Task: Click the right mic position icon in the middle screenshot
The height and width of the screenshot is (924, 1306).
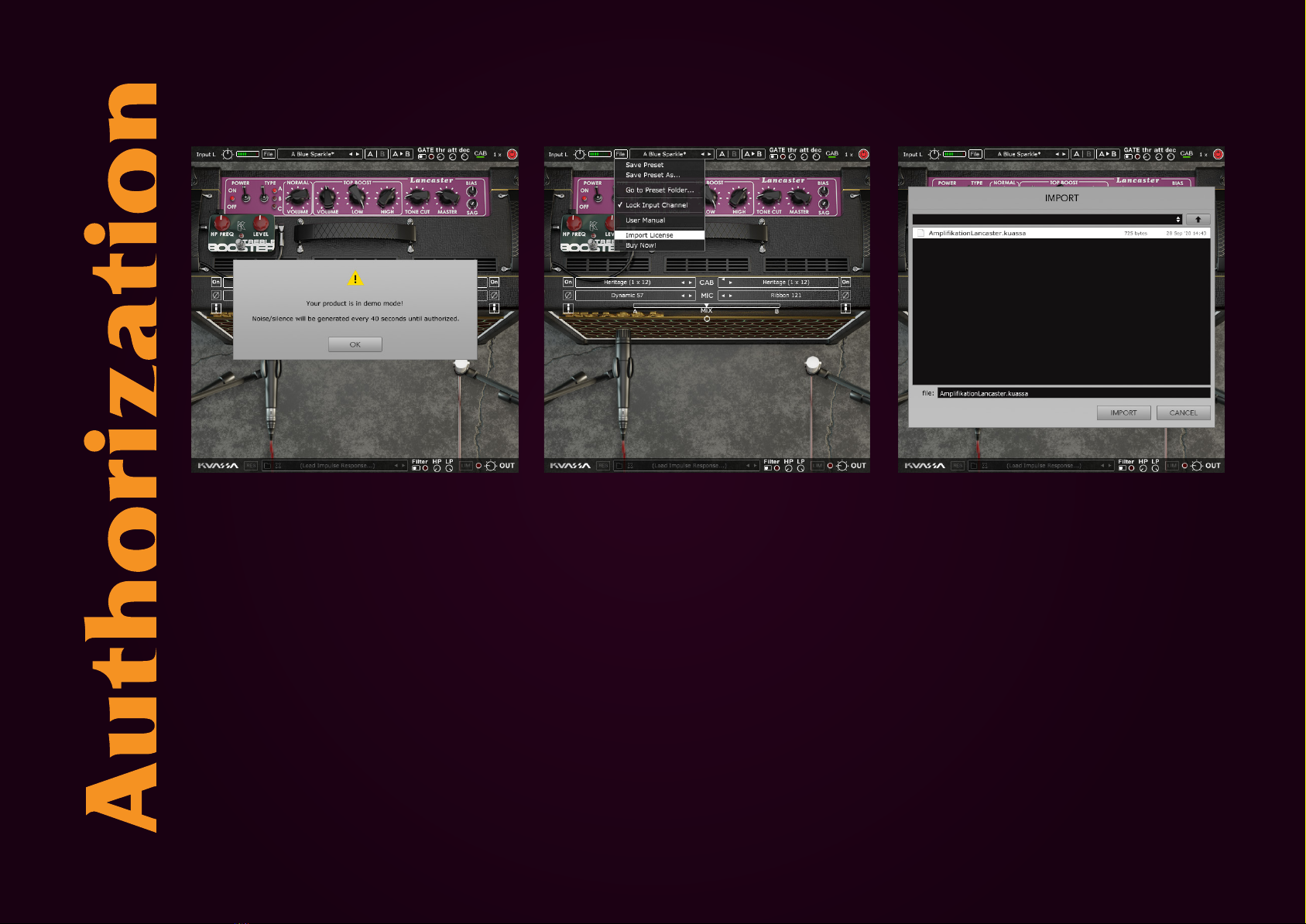Action: (845, 308)
